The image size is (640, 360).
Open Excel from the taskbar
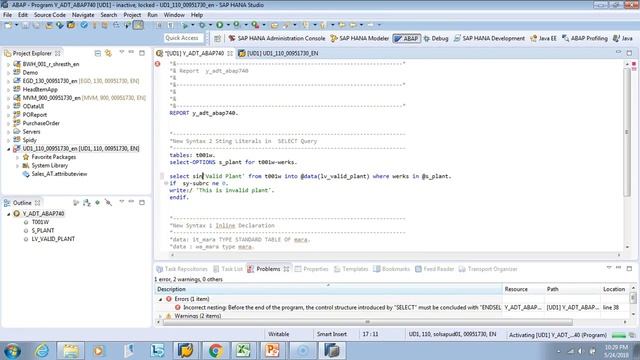point(244,351)
